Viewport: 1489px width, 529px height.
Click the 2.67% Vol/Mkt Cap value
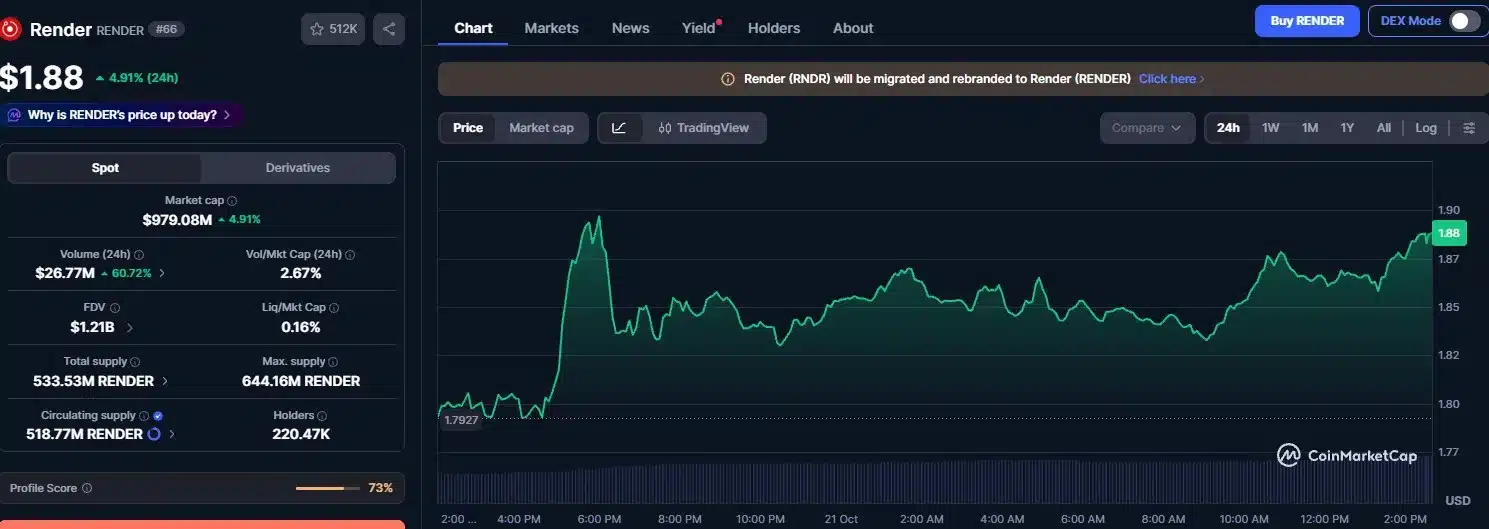(301, 273)
